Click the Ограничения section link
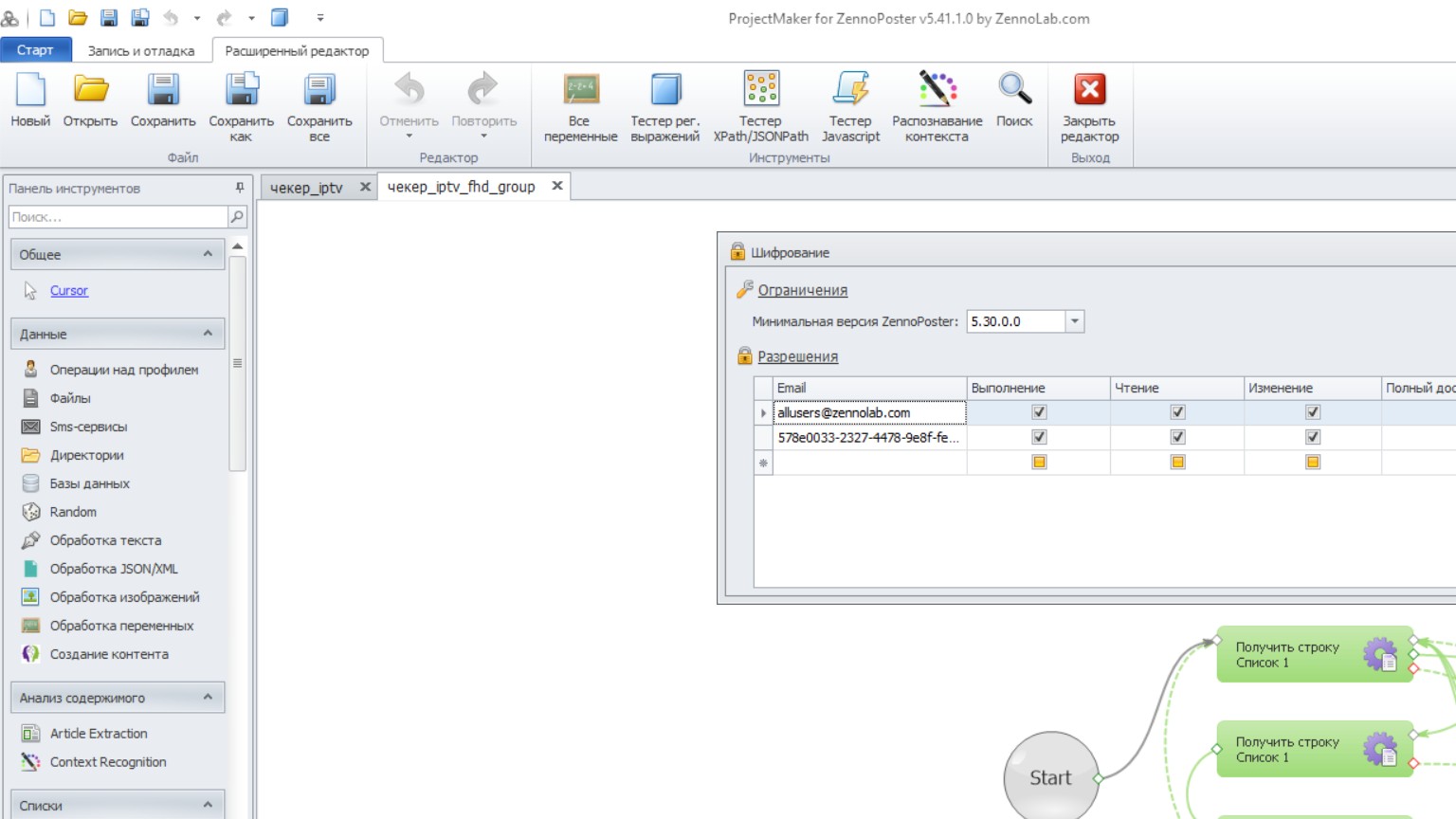This screenshot has height=819, width=1456. [803, 290]
